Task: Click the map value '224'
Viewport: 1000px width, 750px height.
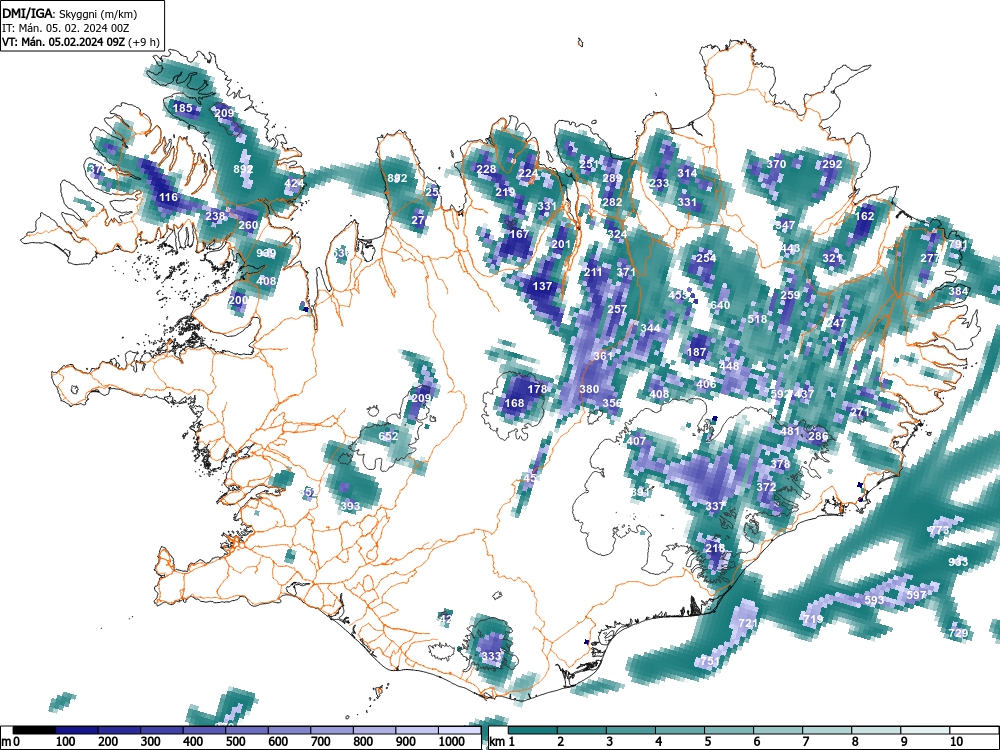Action: [528, 173]
